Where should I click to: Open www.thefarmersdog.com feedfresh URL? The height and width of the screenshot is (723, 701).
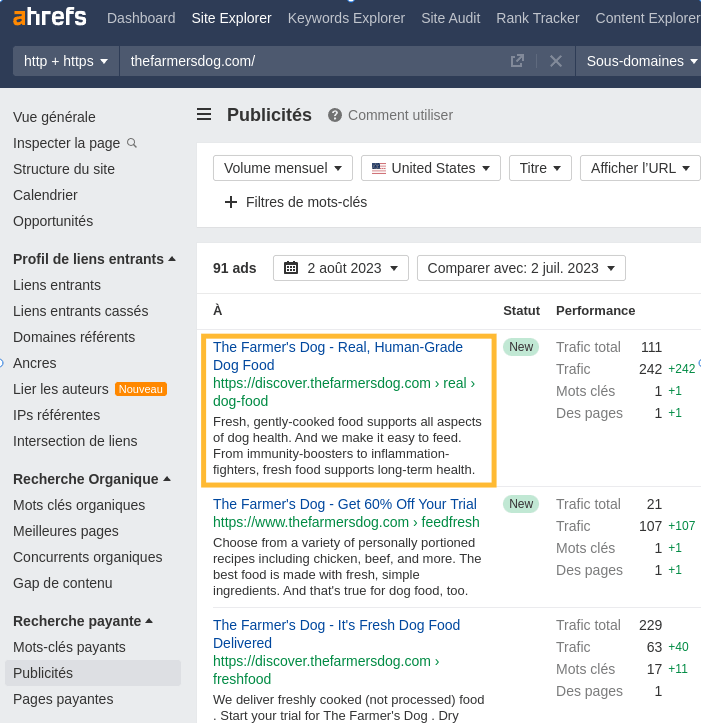[x=346, y=522]
